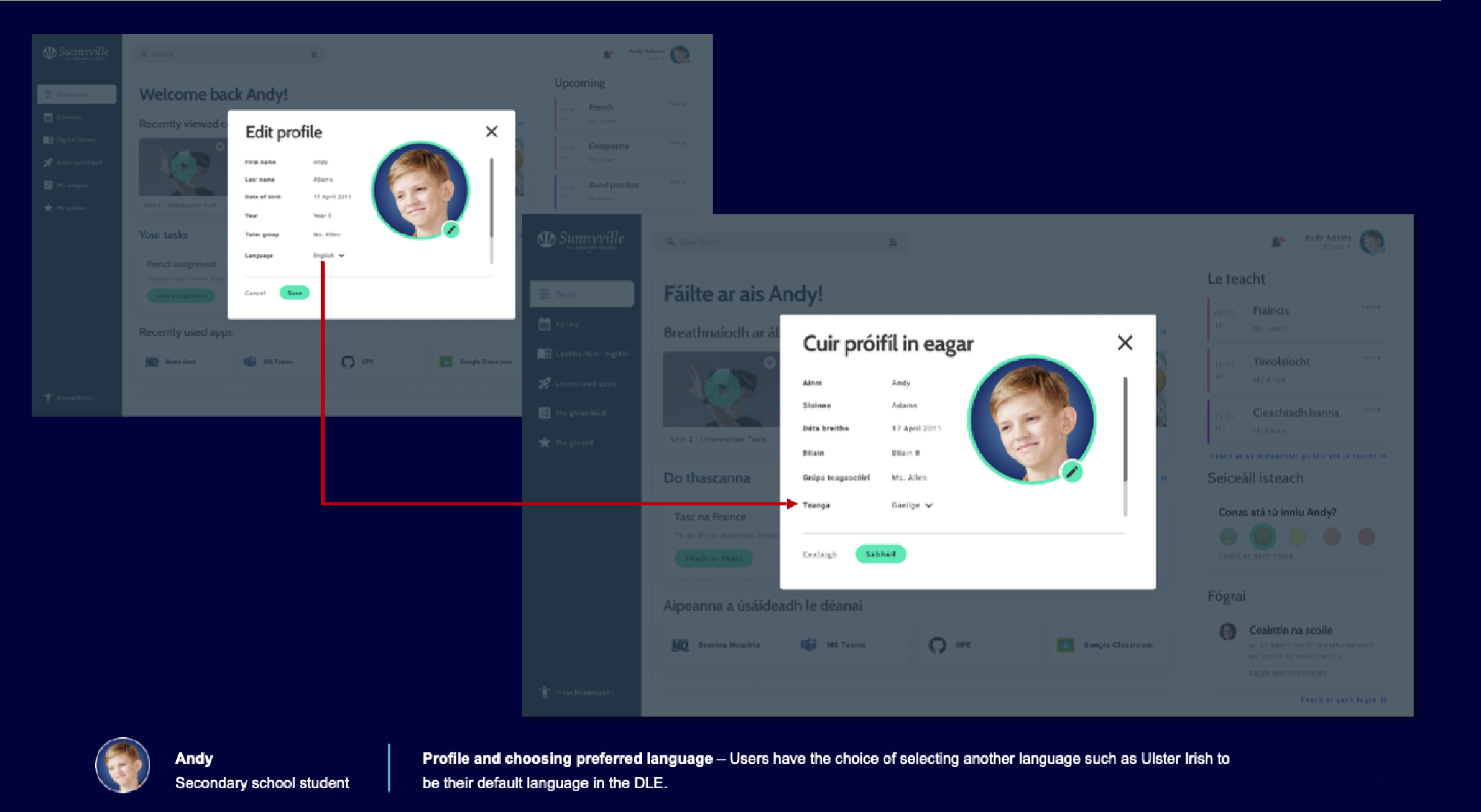Screen dimensions: 1481x812
Task: Open the English language dropdown
Action: tap(328, 256)
